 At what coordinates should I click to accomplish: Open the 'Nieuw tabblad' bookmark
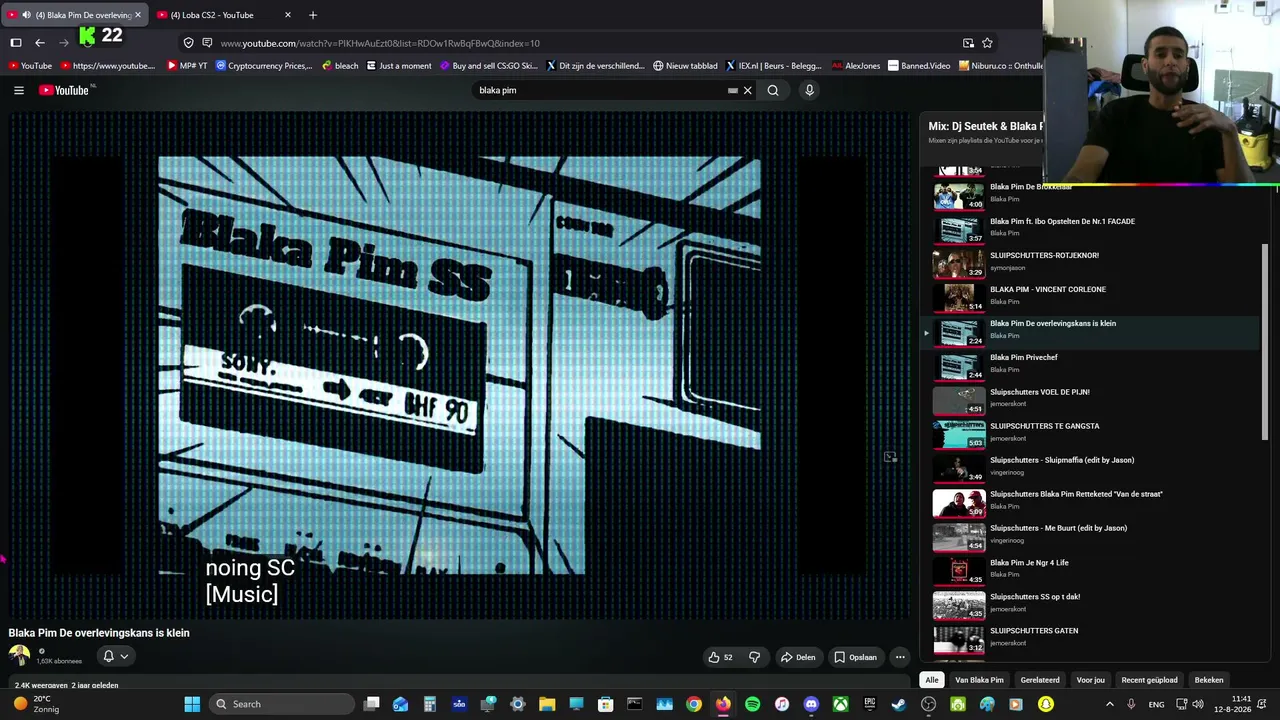[685, 66]
